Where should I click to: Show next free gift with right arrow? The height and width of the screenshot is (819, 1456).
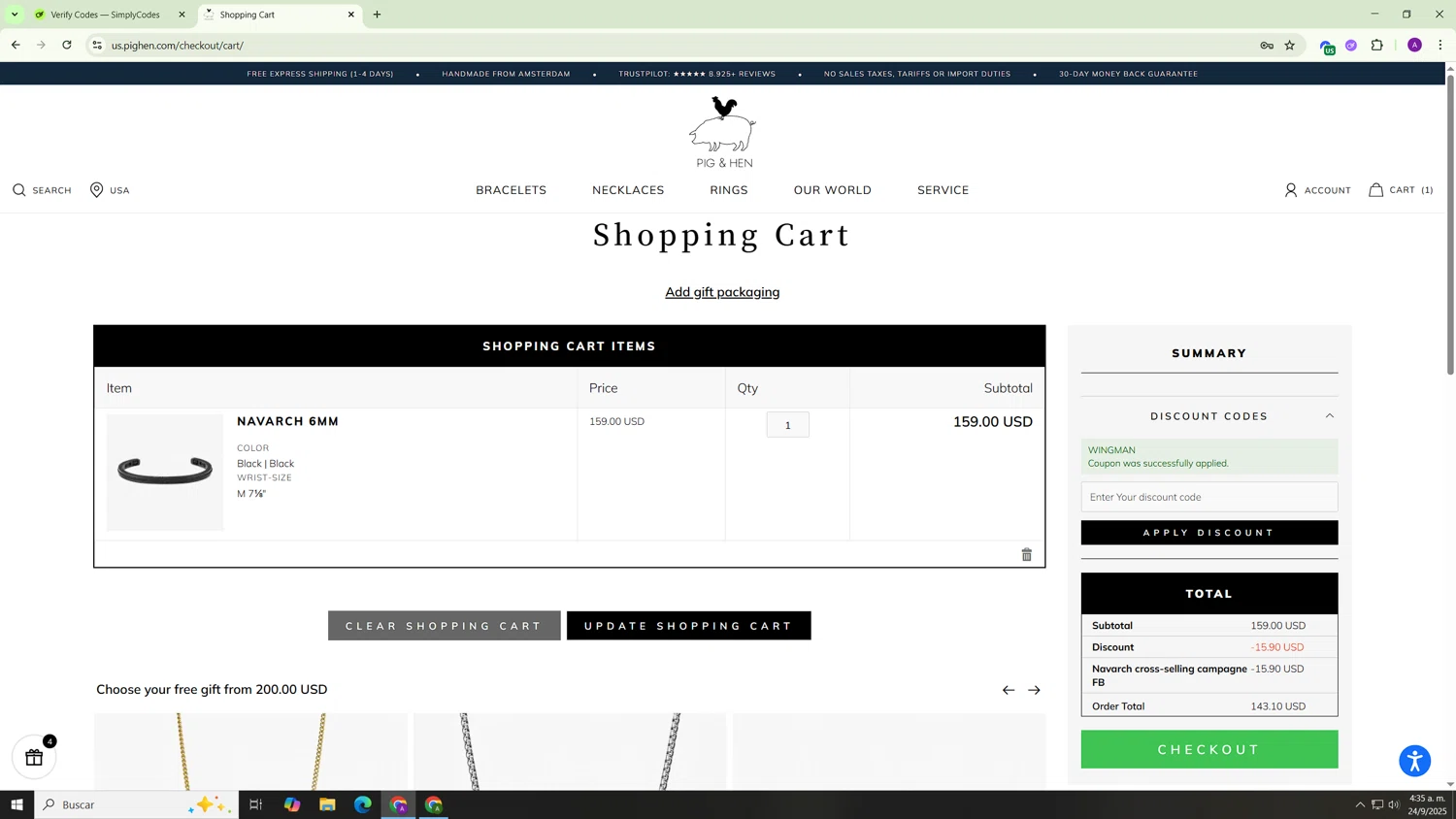click(x=1034, y=690)
